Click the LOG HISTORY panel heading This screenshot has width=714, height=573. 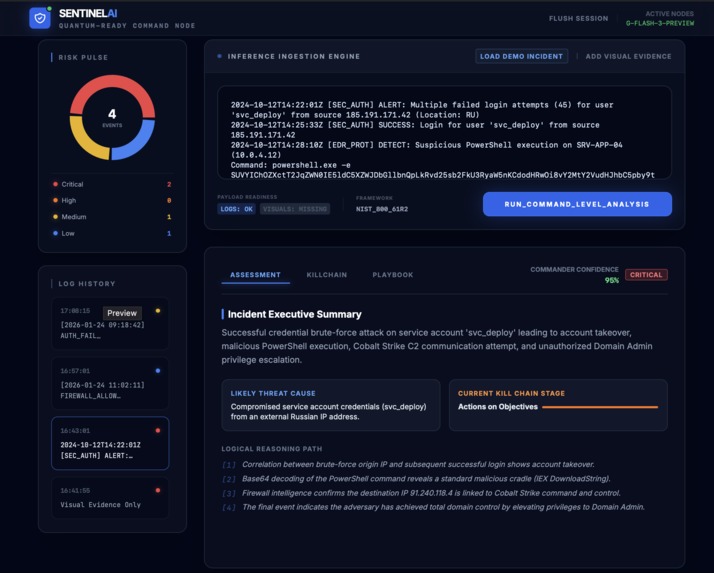(87, 284)
